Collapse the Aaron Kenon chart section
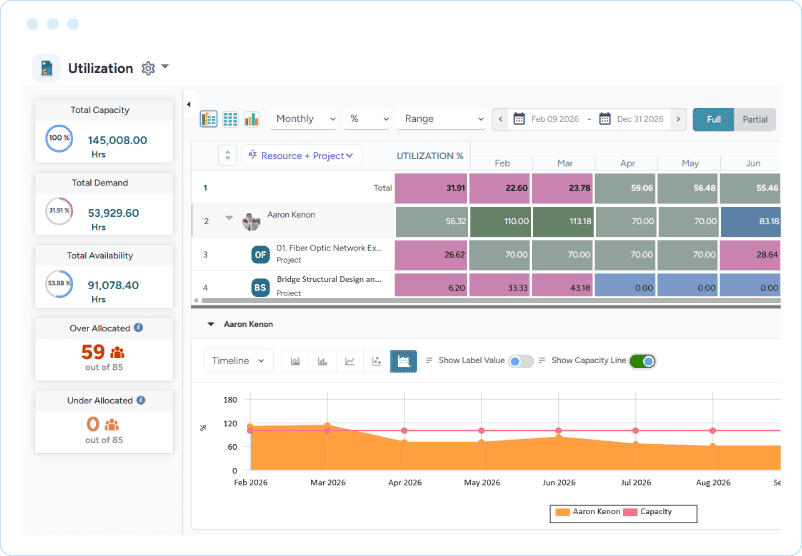 pyautogui.click(x=210, y=324)
